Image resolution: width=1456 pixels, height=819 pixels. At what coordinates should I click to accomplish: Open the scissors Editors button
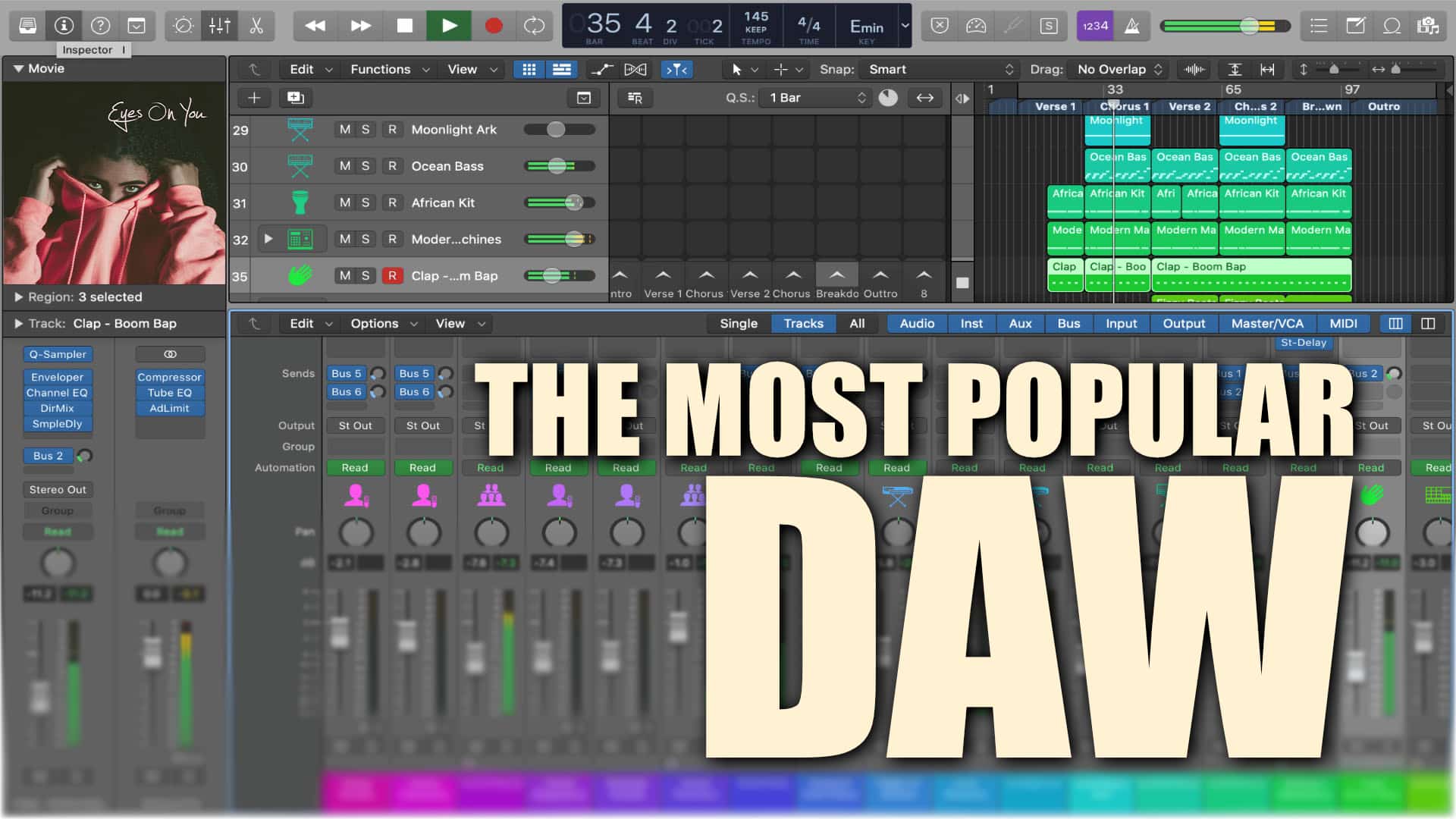256,26
